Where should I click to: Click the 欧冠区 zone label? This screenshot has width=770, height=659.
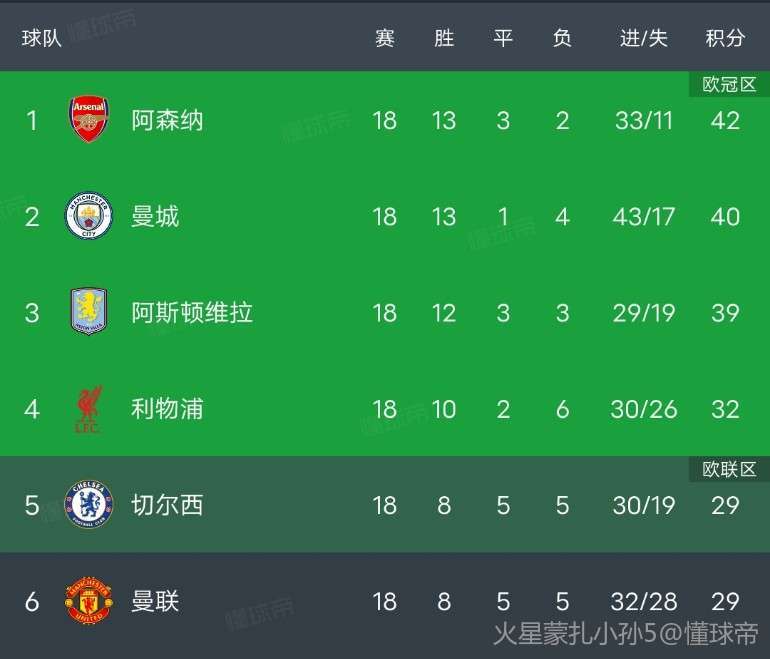pos(729,85)
